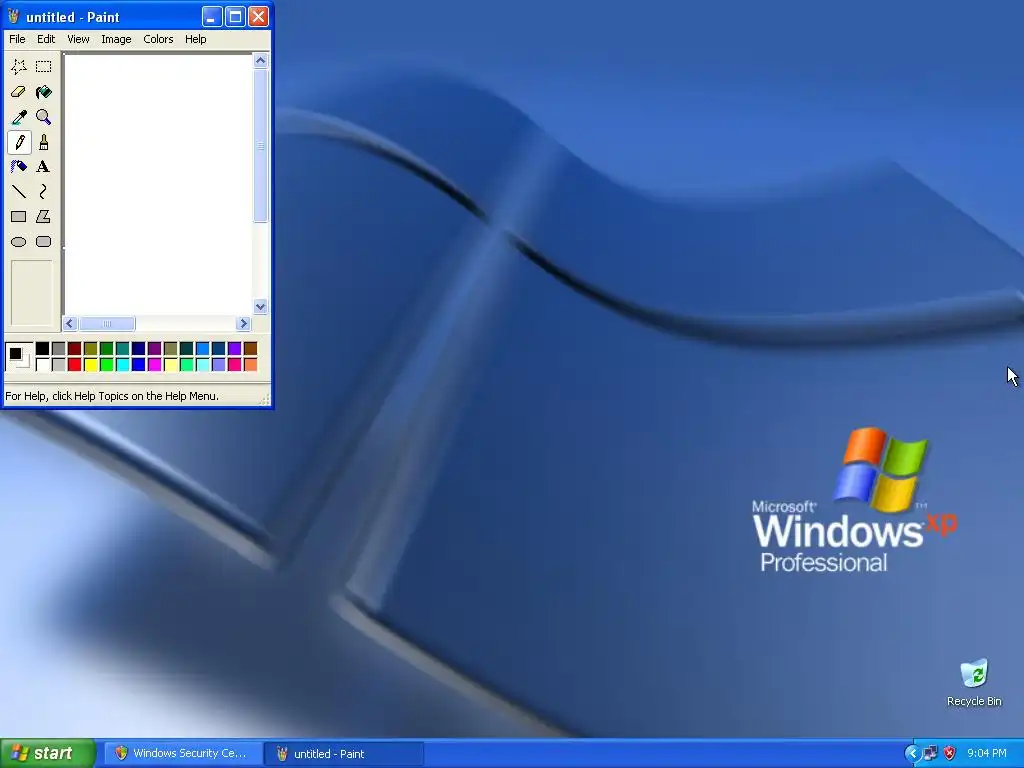1024x768 pixels.
Task: Open the File menu
Action: 18,39
